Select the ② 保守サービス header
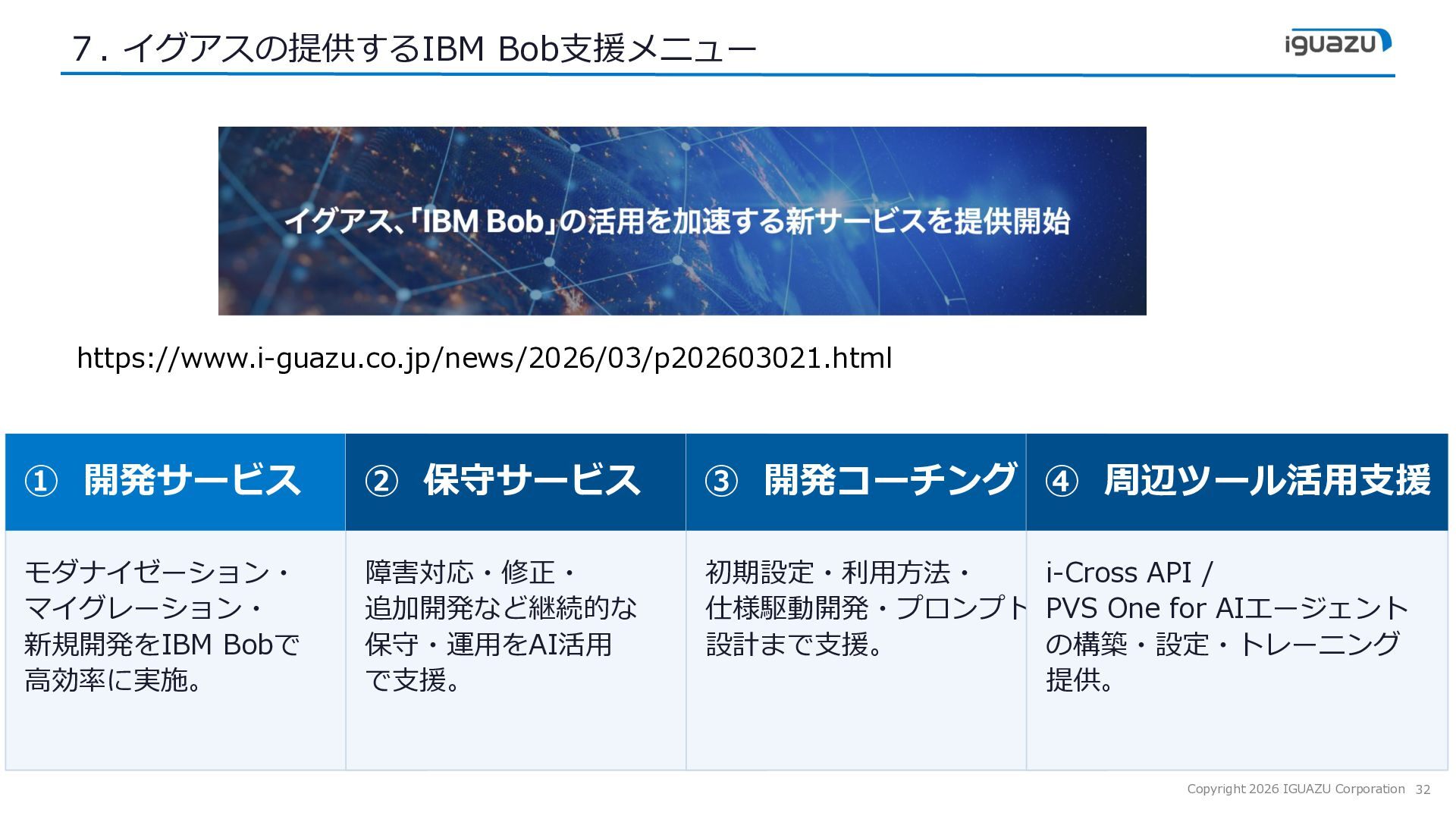 [516, 482]
